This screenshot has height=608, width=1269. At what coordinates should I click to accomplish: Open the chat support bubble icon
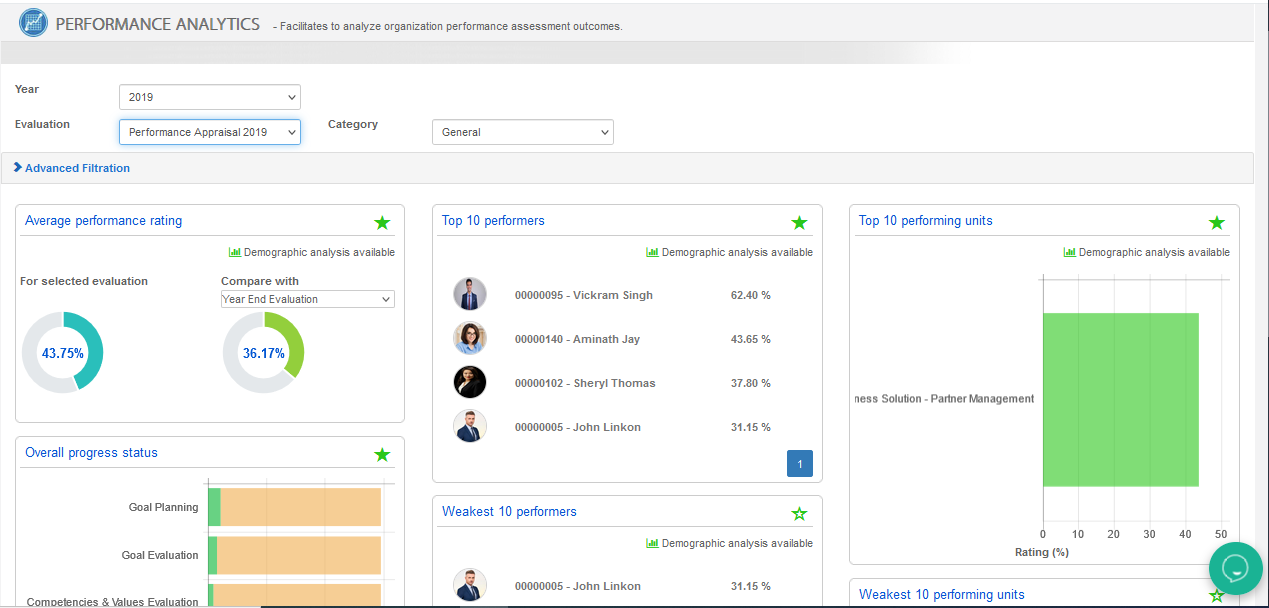click(x=1235, y=568)
